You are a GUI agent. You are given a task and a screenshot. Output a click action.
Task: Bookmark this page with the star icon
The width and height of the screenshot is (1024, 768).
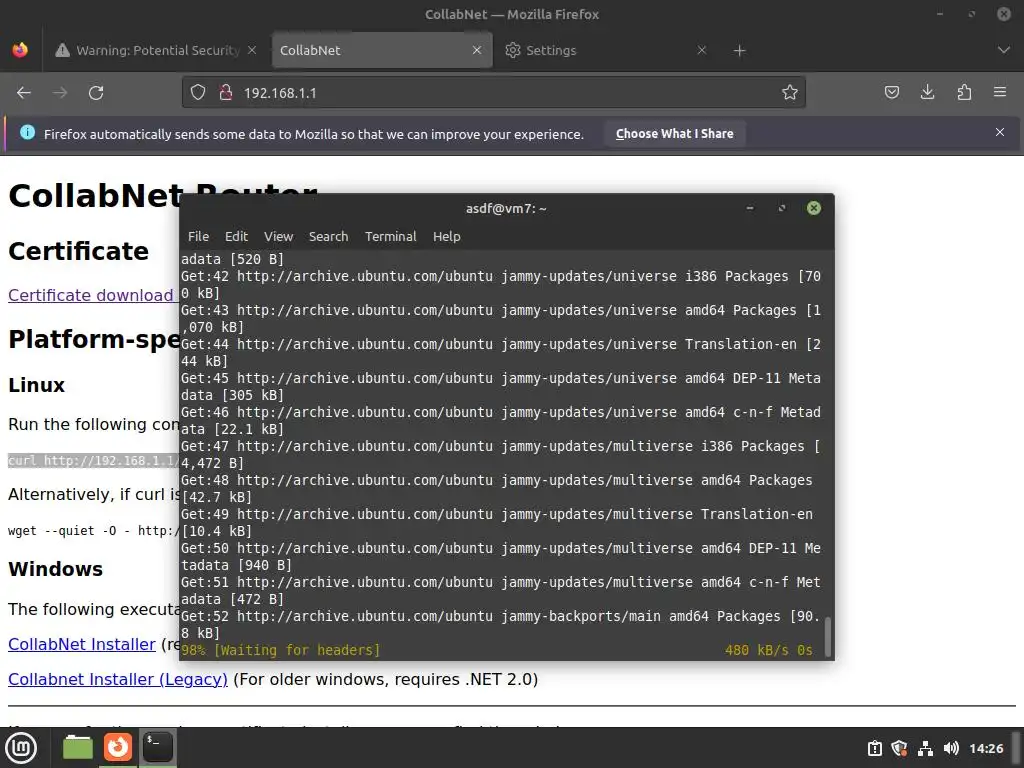click(x=790, y=93)
